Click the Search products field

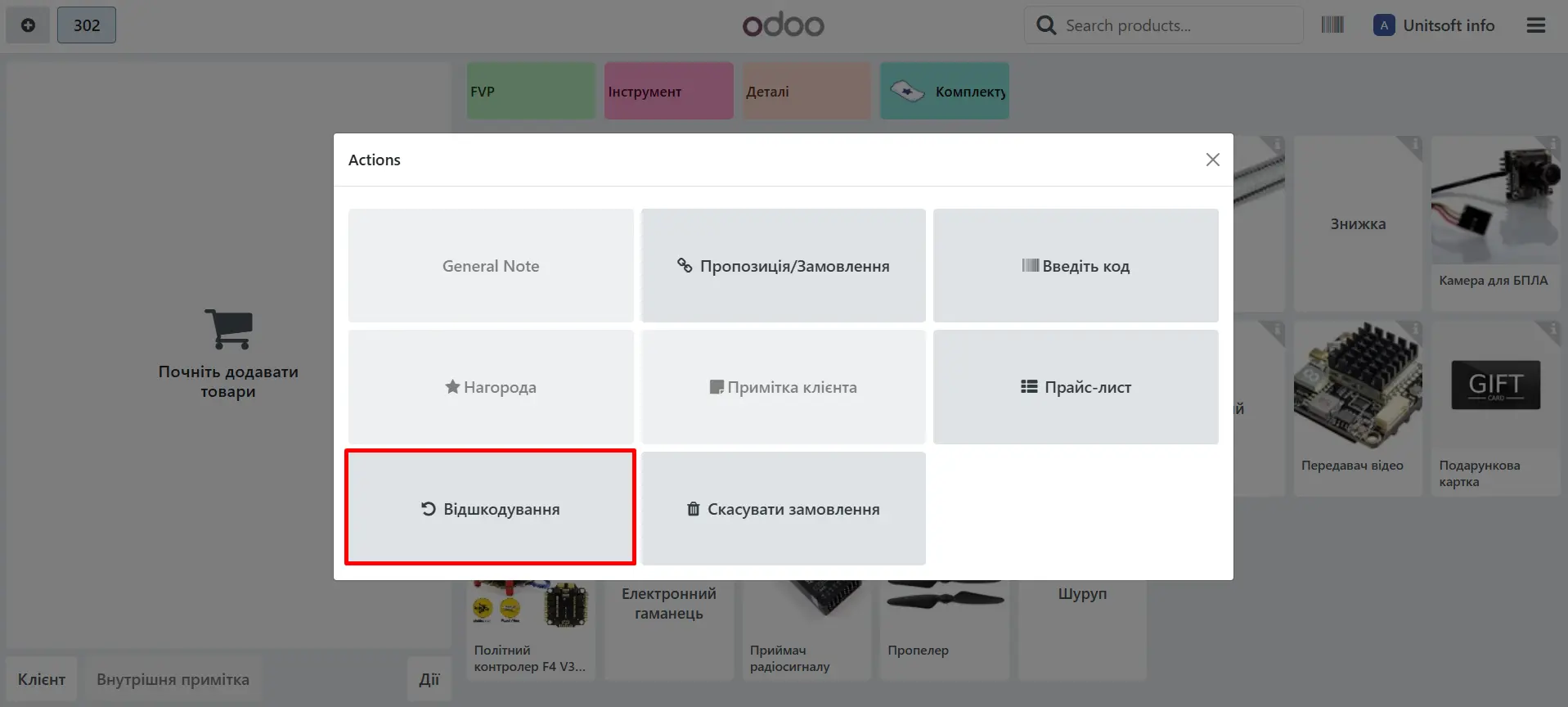(1176, 25)
